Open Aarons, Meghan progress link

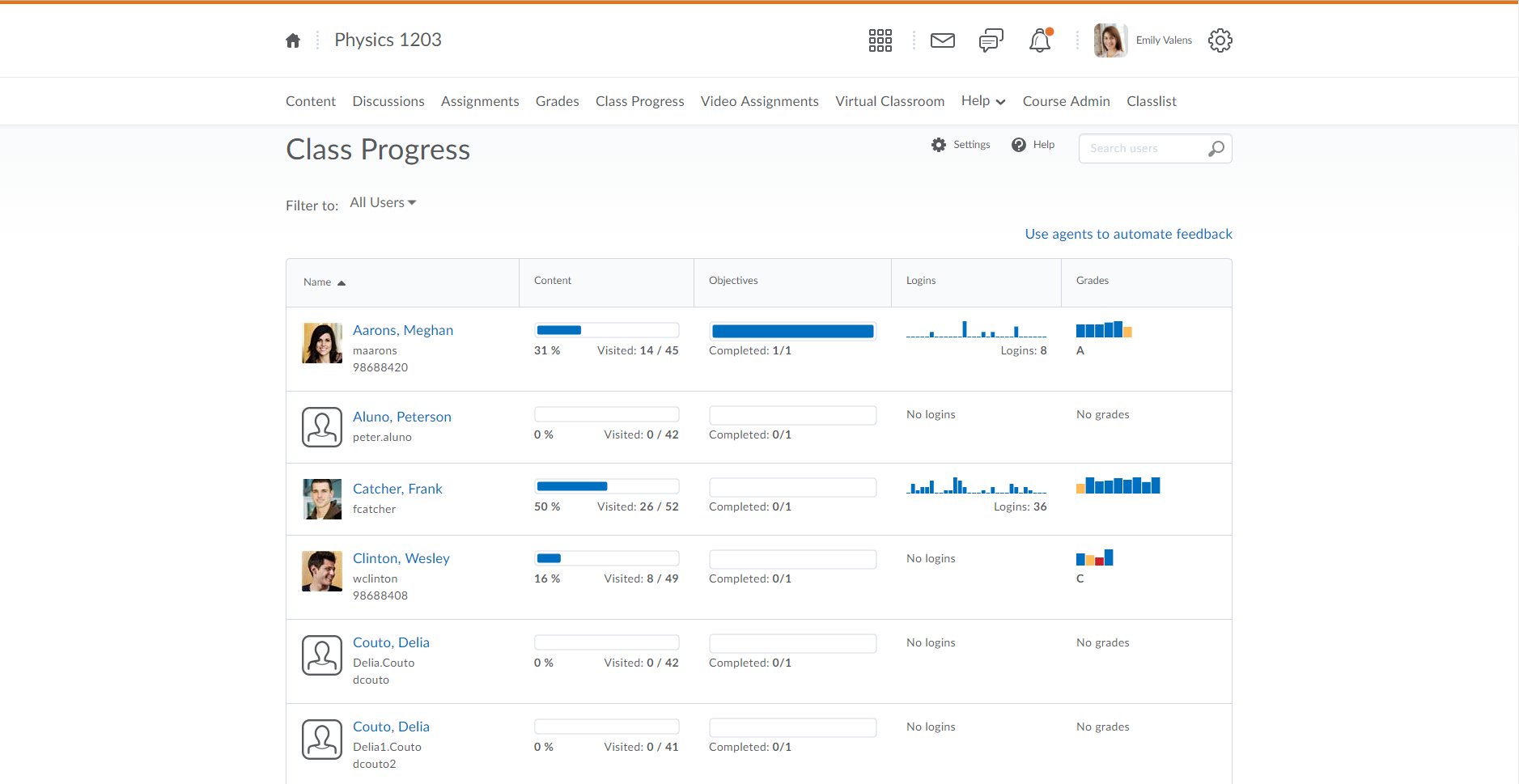click(x=403, y=330)
